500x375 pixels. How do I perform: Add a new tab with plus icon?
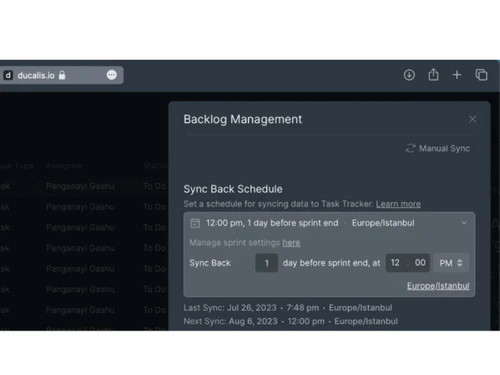(457, 75)
